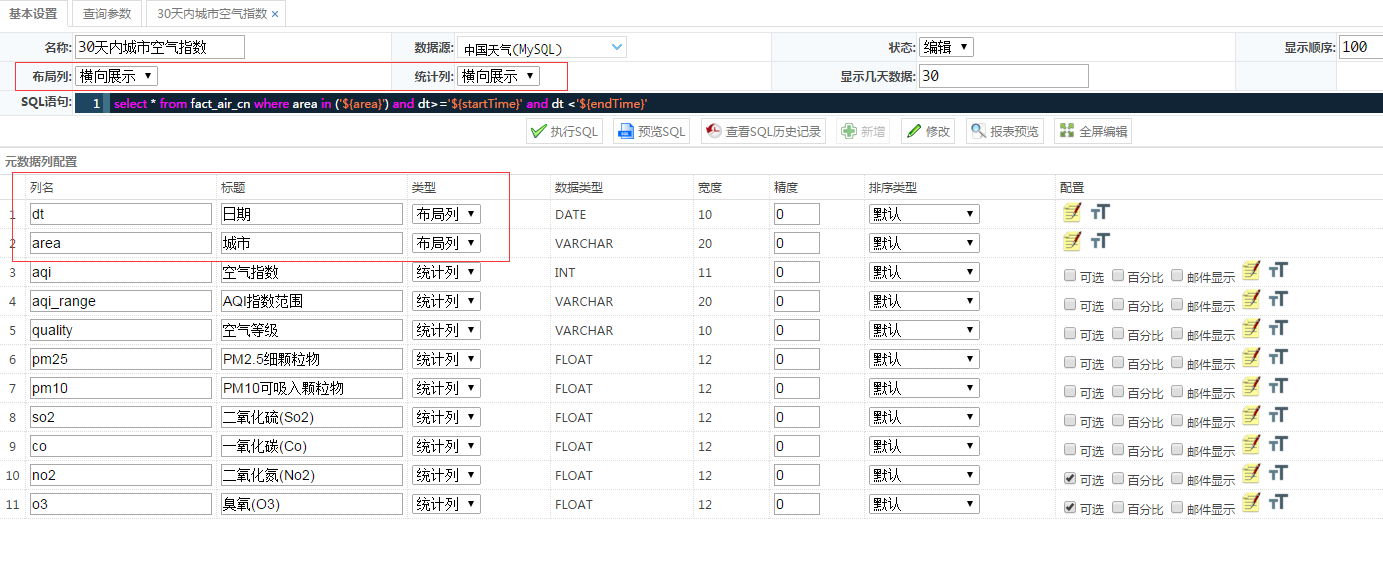Open the 类型 dropdown for the quality row
This screenshot has height=563, width=1383.
pos(446,329)
